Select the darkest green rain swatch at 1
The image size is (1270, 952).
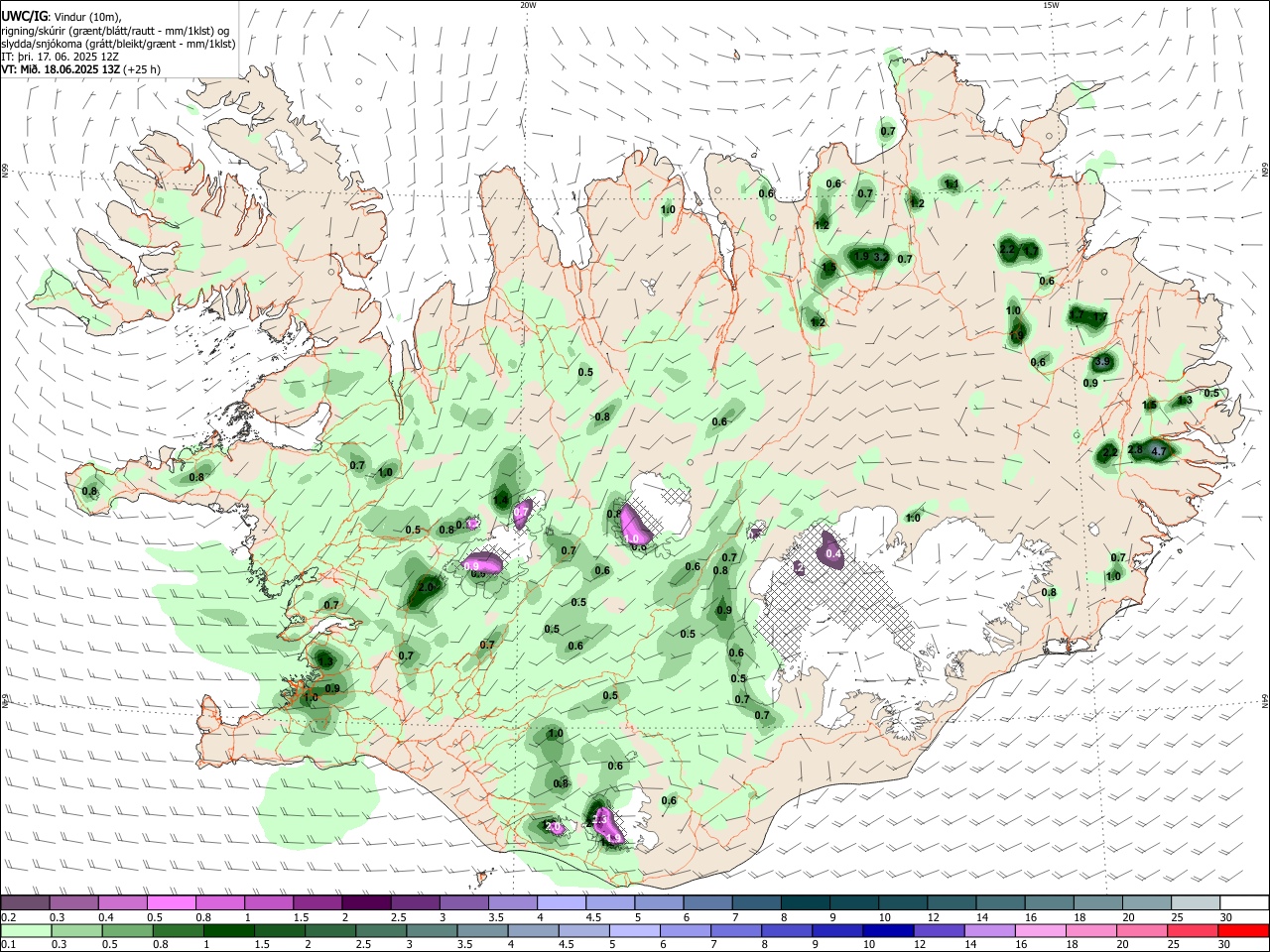point(229,930)
